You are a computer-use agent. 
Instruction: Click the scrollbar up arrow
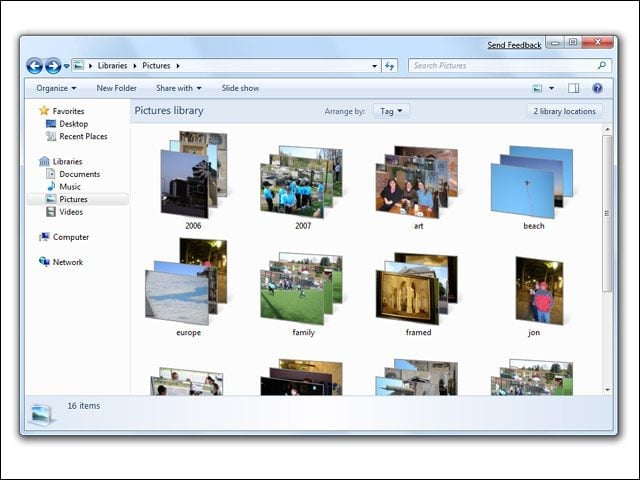[x=607, y=129]
